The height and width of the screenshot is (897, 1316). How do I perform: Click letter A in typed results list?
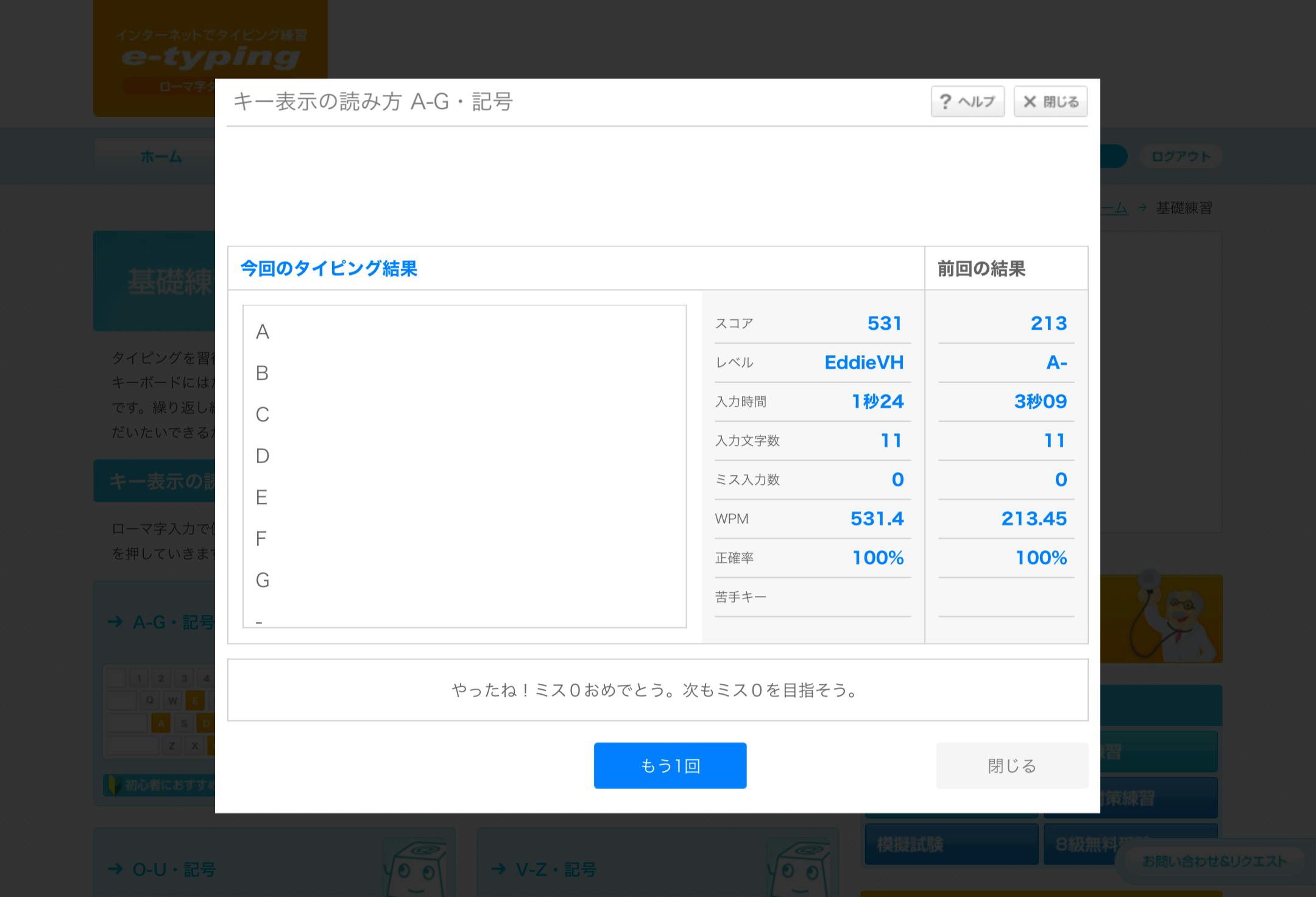tap(263, 332)
